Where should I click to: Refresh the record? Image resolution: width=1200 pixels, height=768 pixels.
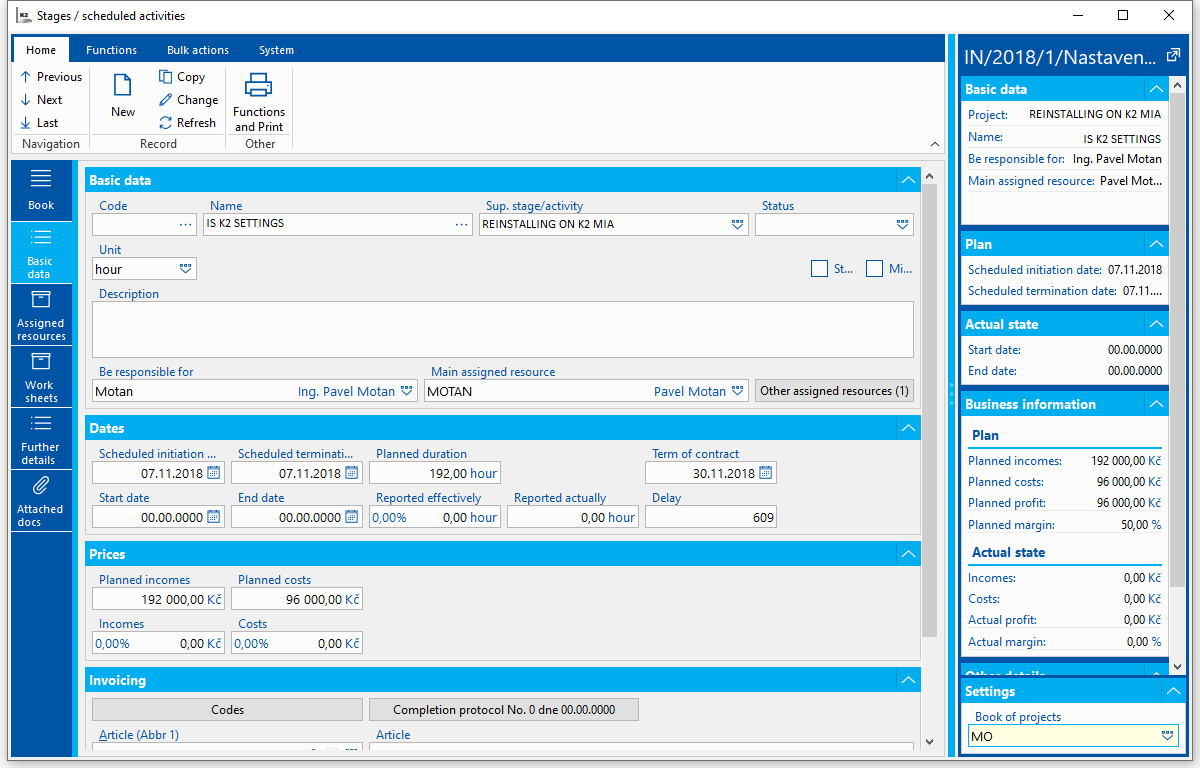point(188,123)
